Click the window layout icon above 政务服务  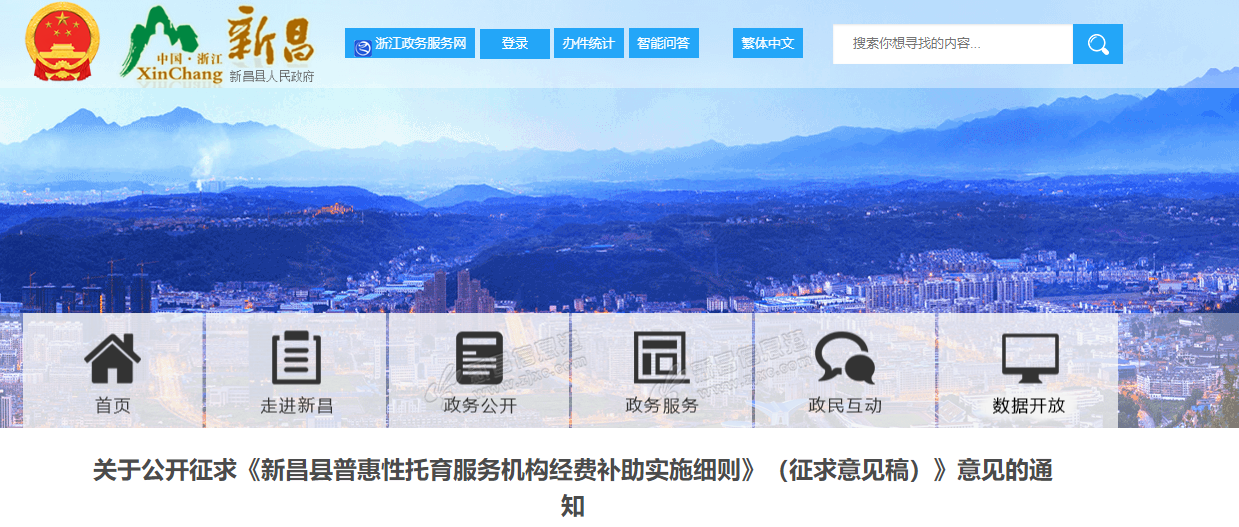click(x=661, y=358)
